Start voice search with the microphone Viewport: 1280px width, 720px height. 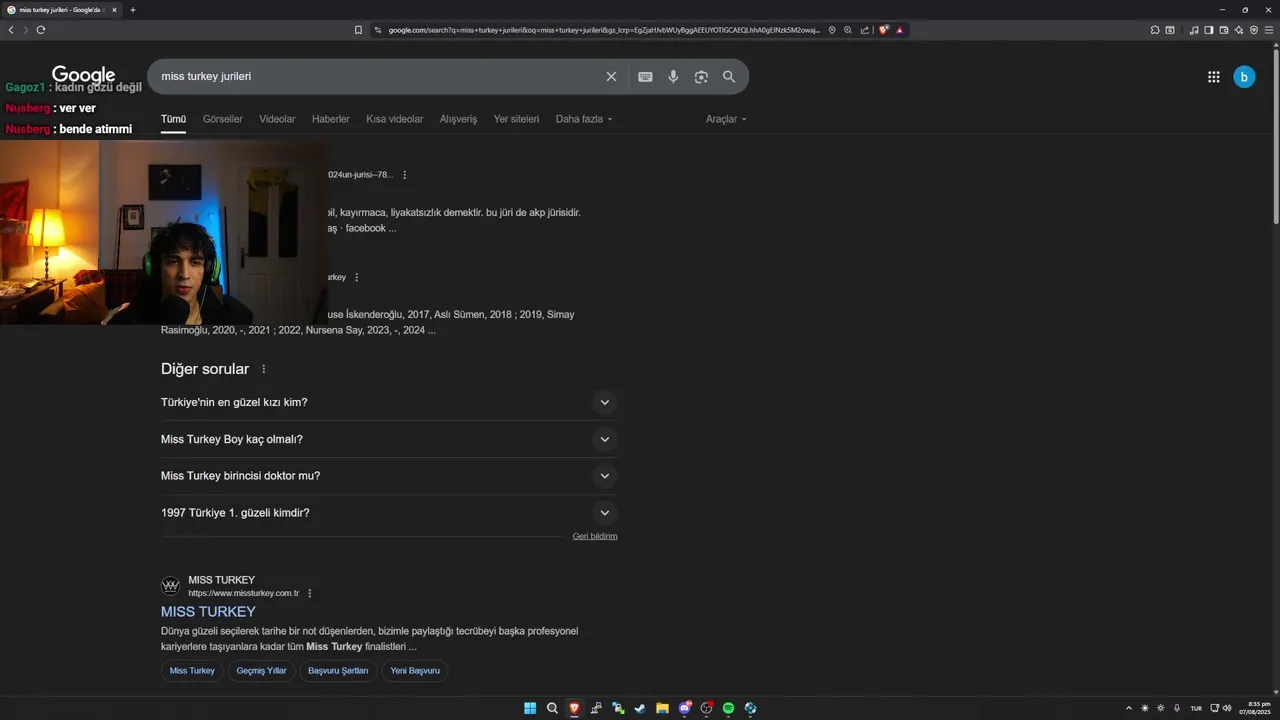(x=673, y=77)
